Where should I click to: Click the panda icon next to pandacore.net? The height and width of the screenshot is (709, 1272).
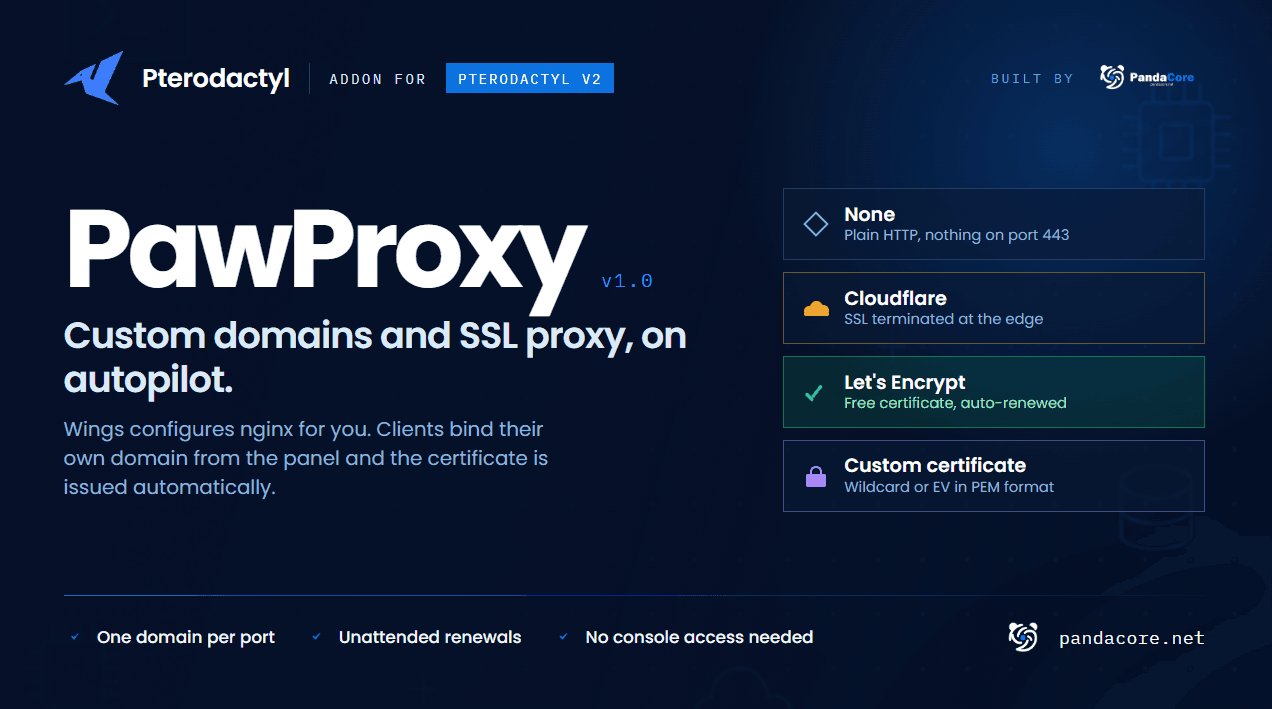pyautogui.click(x=1023, y=637)
